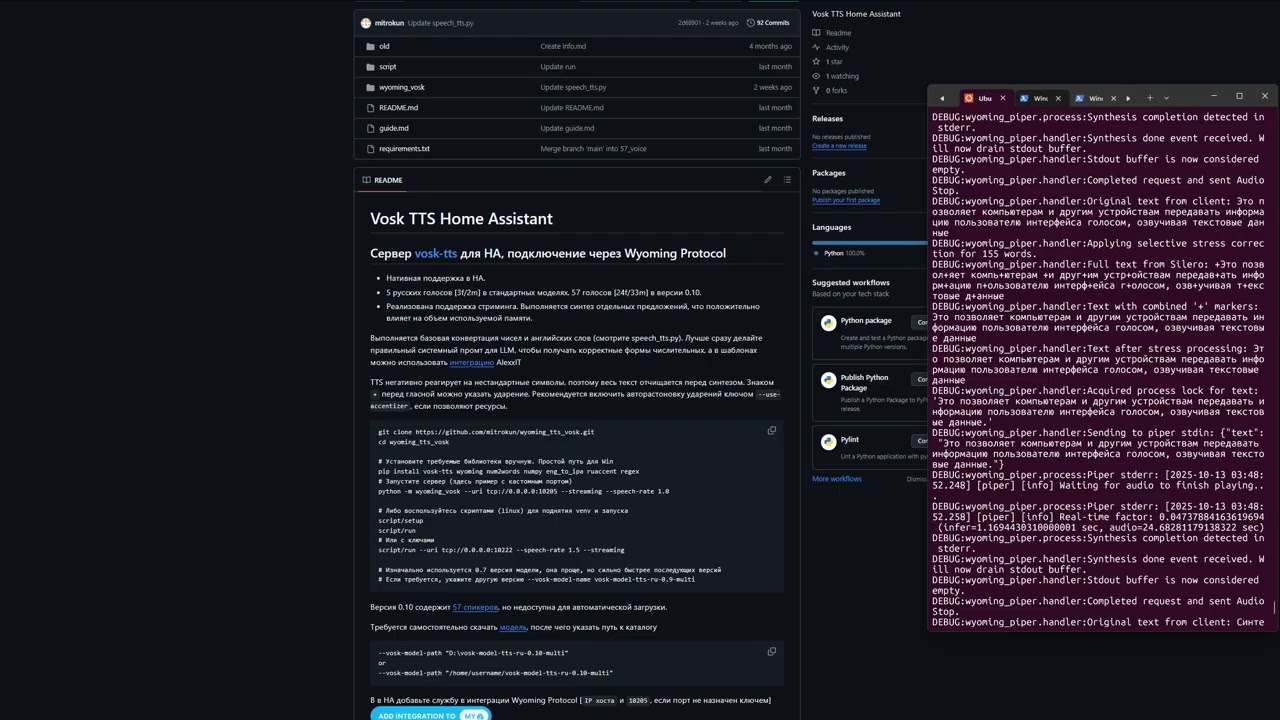Configure the Pylint workflow
1280x720 pixels.
(920, 440)
